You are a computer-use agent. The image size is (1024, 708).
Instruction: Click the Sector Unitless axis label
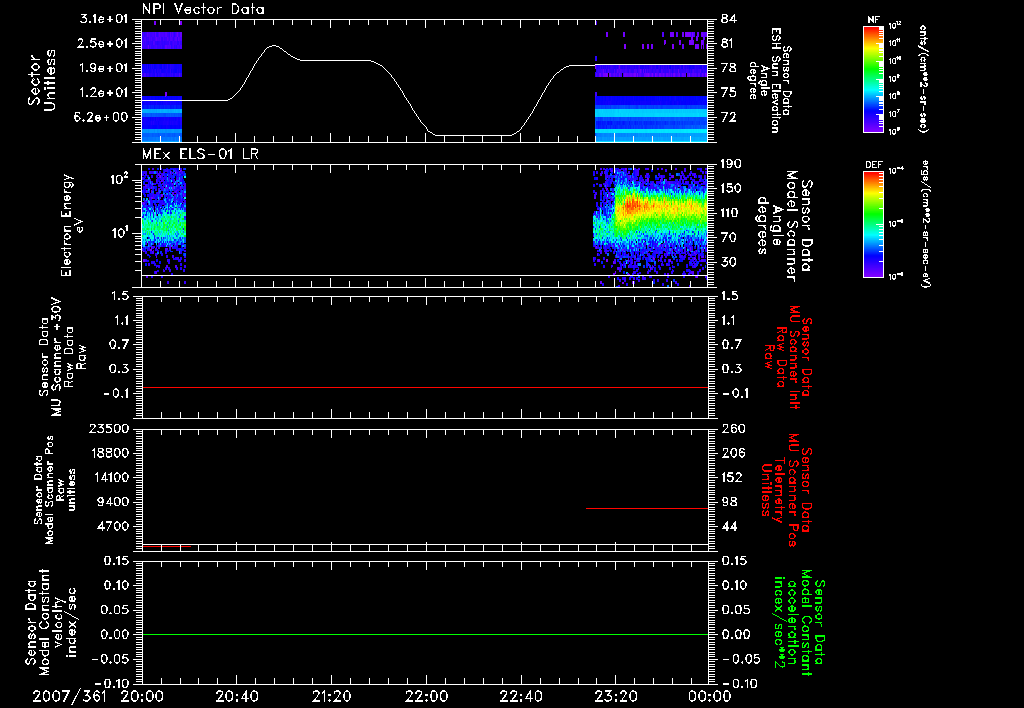(x=42, y=80)
